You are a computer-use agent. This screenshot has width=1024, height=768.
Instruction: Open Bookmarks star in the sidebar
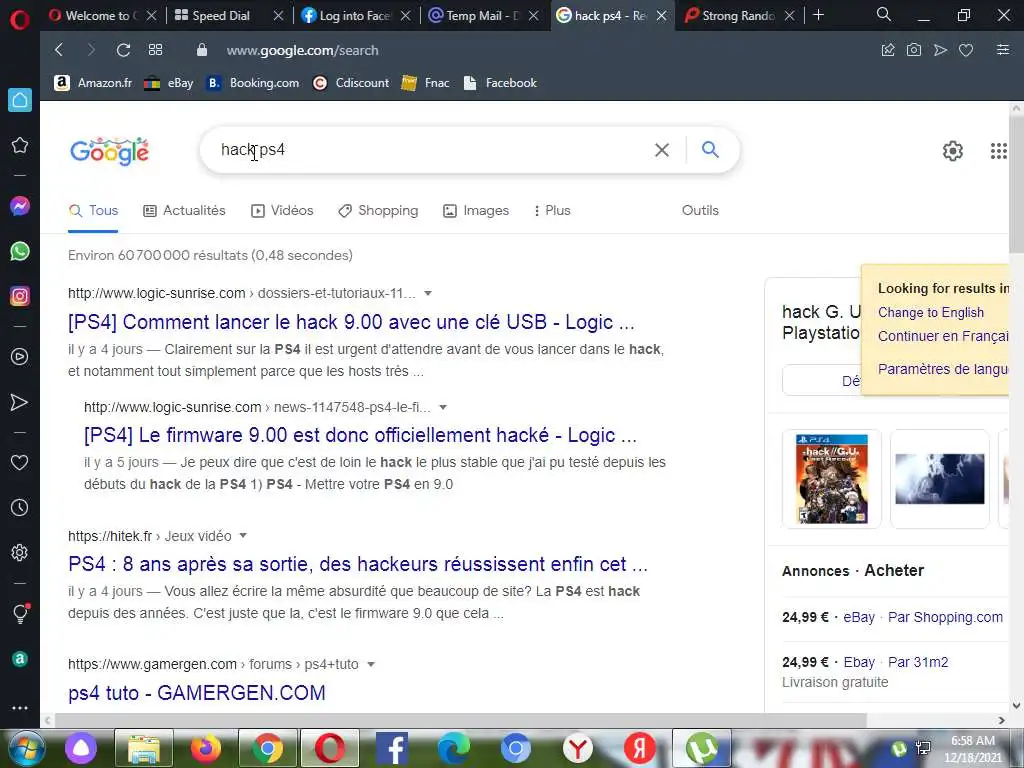coord(20,145)
